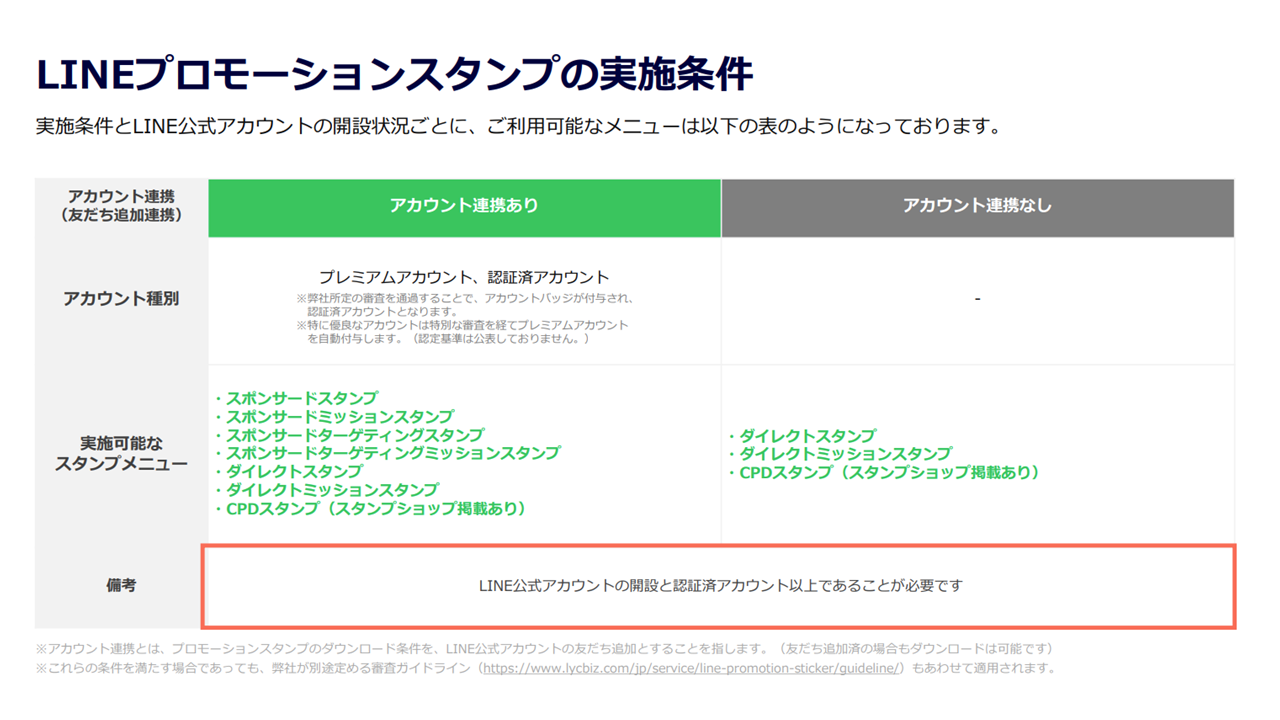The image size is (1280, 720).
Task: Select the 'スポンサードミッションスタンプ' list item
Action: (x=334, y=416)
